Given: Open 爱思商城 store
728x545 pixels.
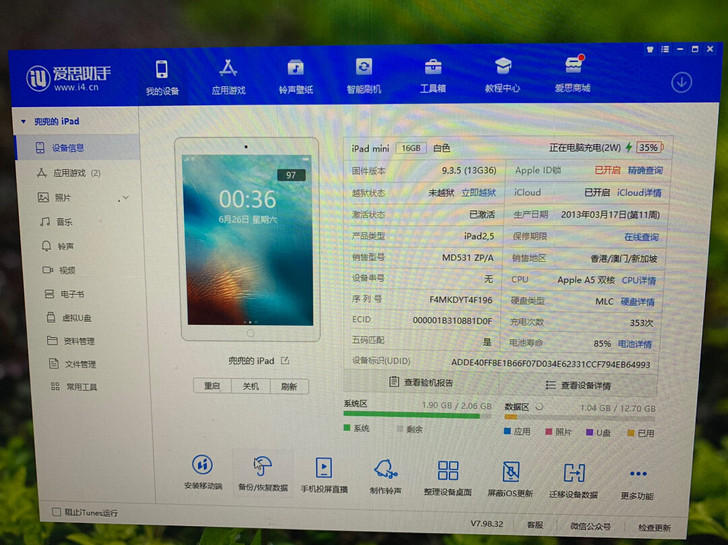Looking at the screenshot, I should 573,74.
